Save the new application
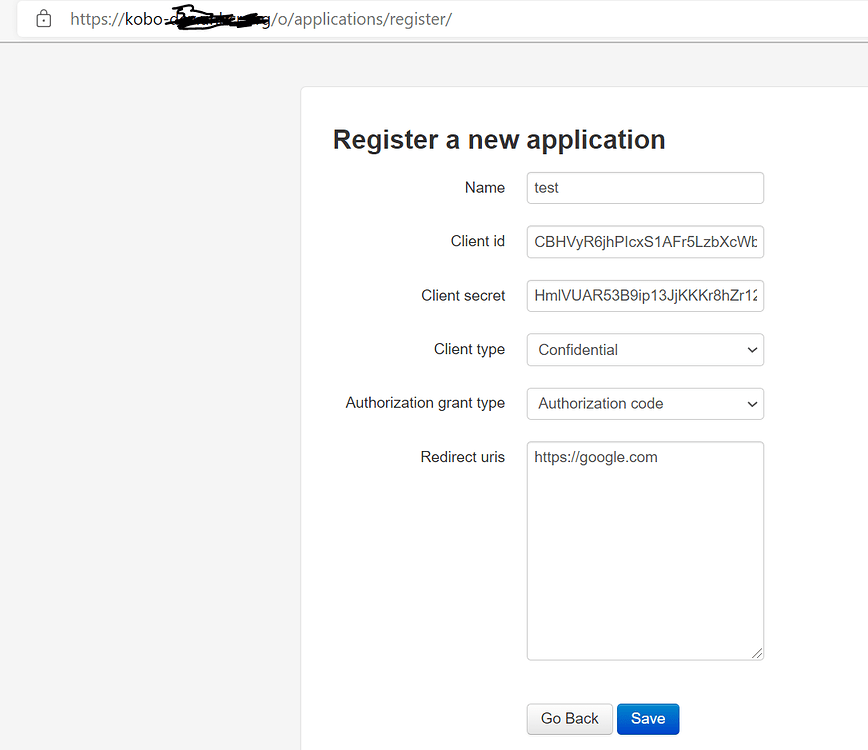The width and height of the screenshot is (868, 750). tap(647, 719)
